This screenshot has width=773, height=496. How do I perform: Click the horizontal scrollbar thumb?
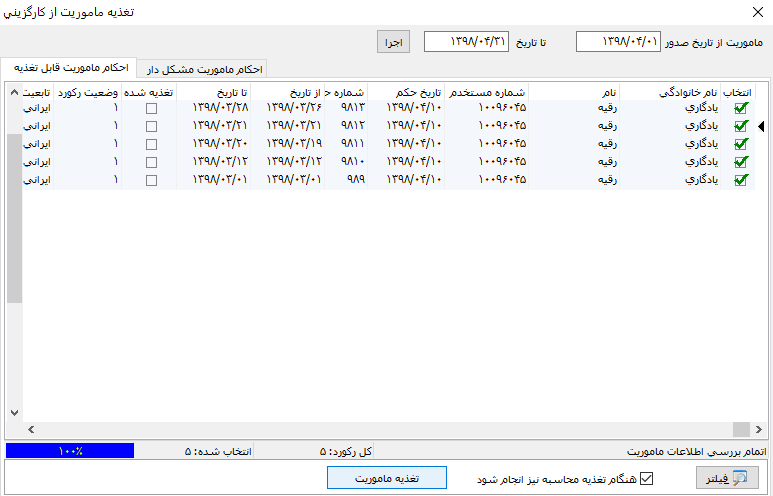point(741,429)
